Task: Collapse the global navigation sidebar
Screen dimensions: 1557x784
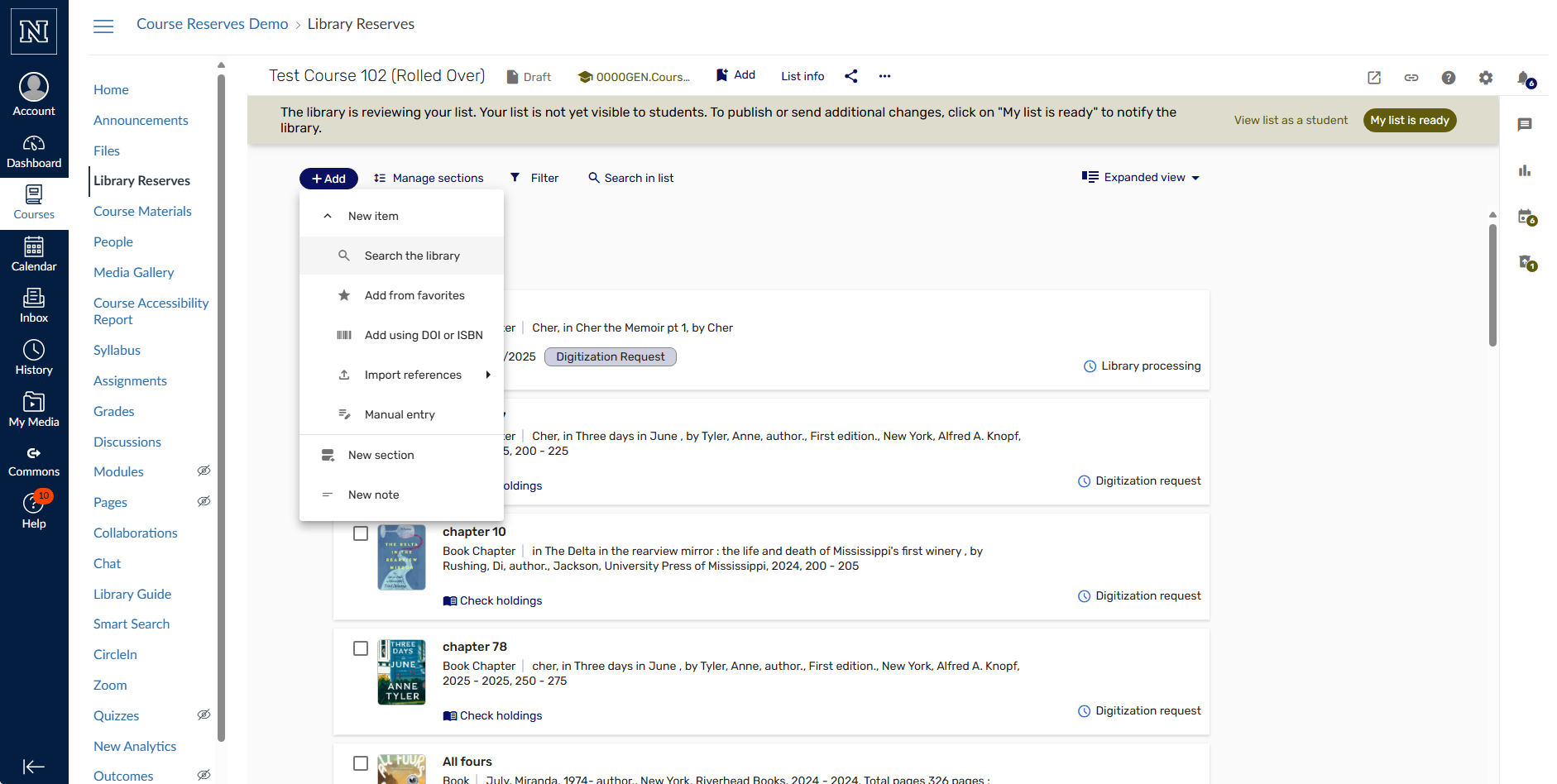Action: 34,767
